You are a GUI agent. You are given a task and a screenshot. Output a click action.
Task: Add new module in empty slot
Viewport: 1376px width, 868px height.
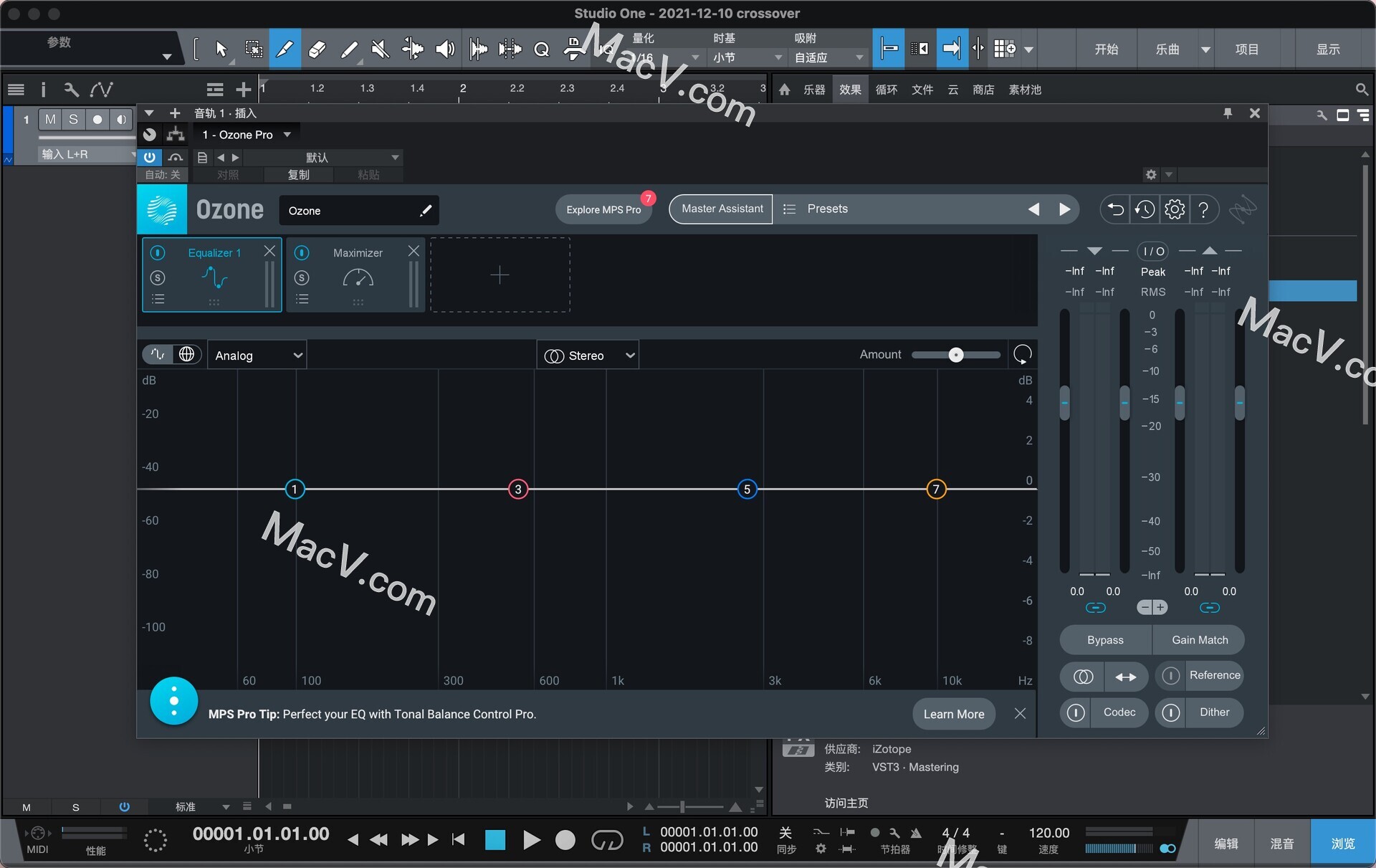click(x=500, y=275)
